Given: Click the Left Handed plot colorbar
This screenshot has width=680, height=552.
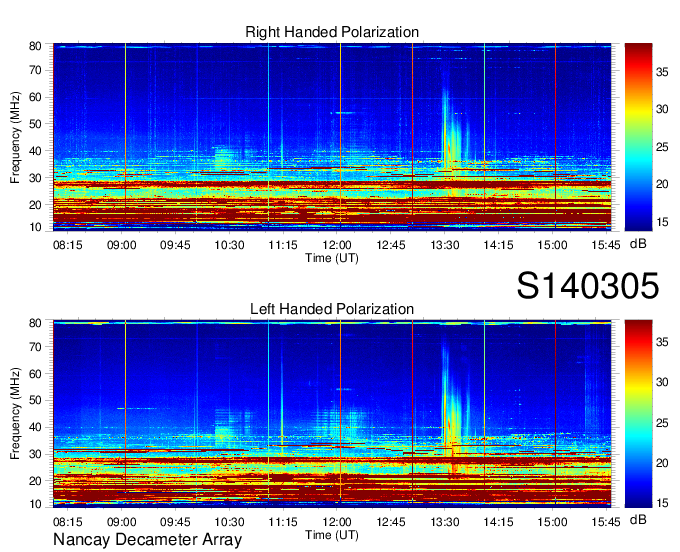Looking at the screenshot, I should (638, 414).
